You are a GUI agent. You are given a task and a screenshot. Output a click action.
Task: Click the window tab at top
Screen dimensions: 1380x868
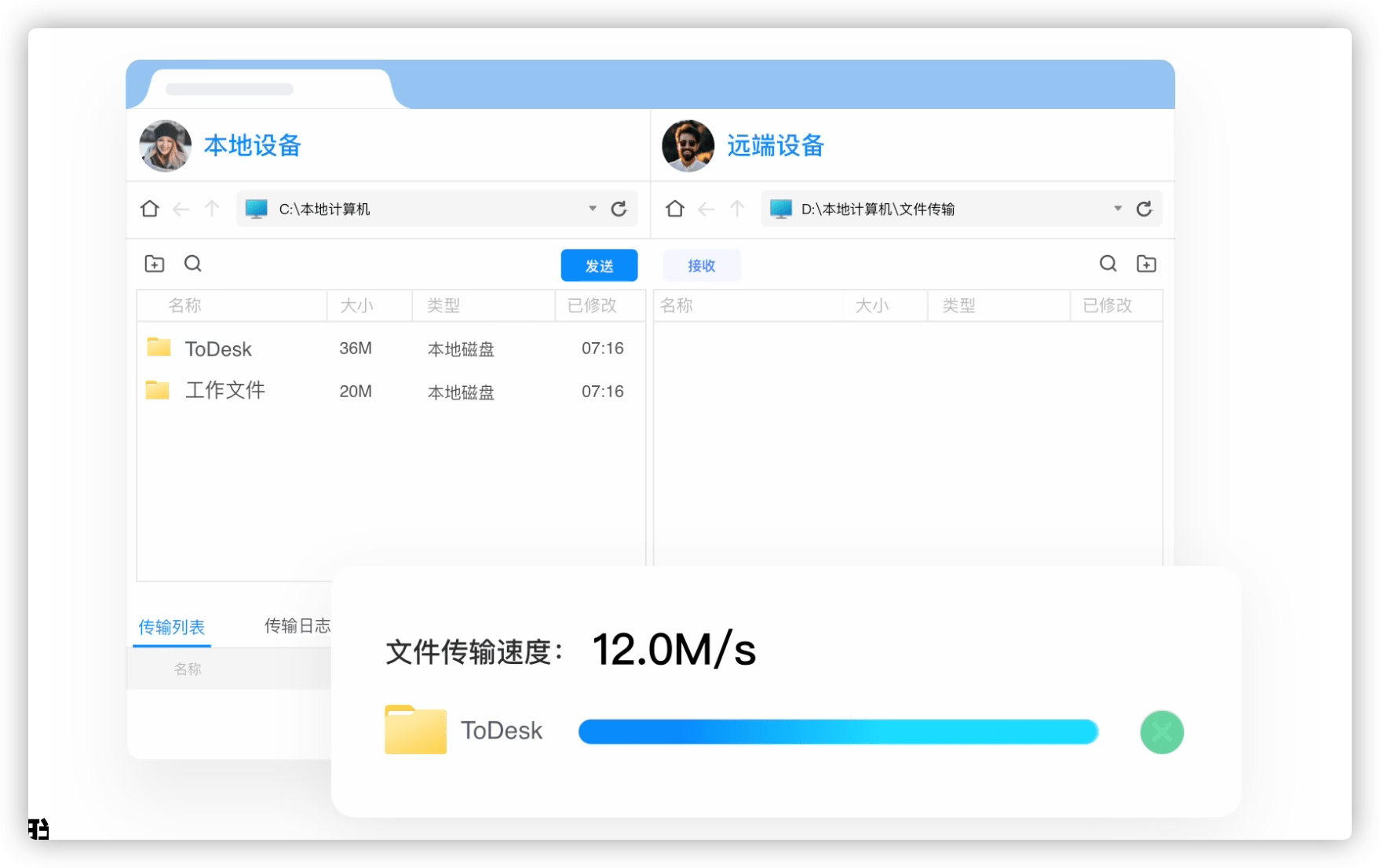[x=271, y=89]
